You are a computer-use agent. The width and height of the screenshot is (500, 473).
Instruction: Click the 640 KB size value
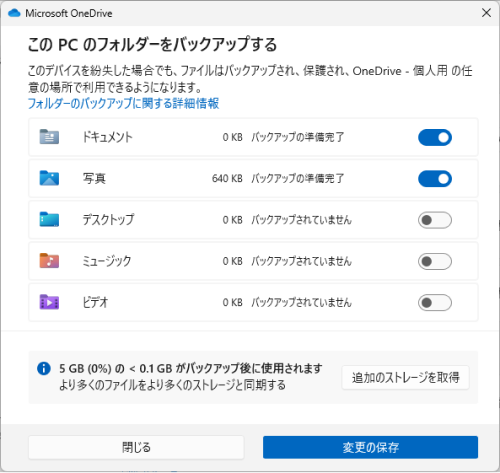tap(227, 178)
